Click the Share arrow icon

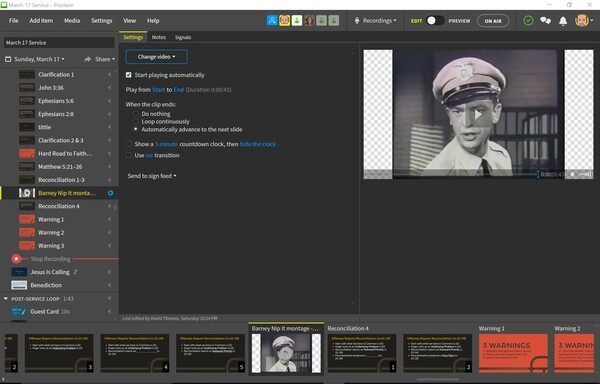[x=88, y=59]
